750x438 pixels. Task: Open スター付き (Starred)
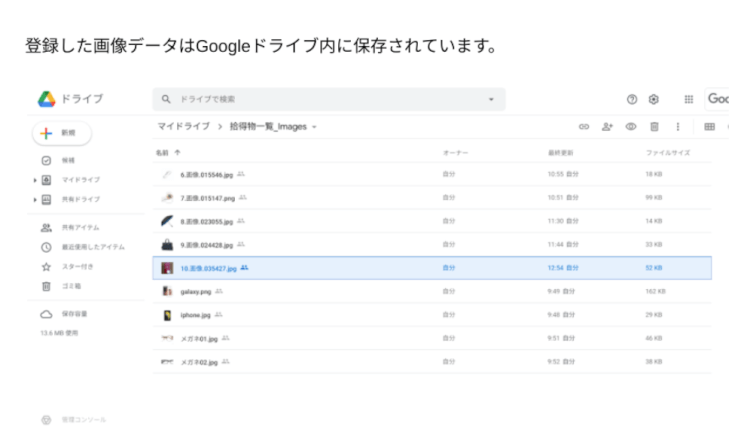point(77,267)
